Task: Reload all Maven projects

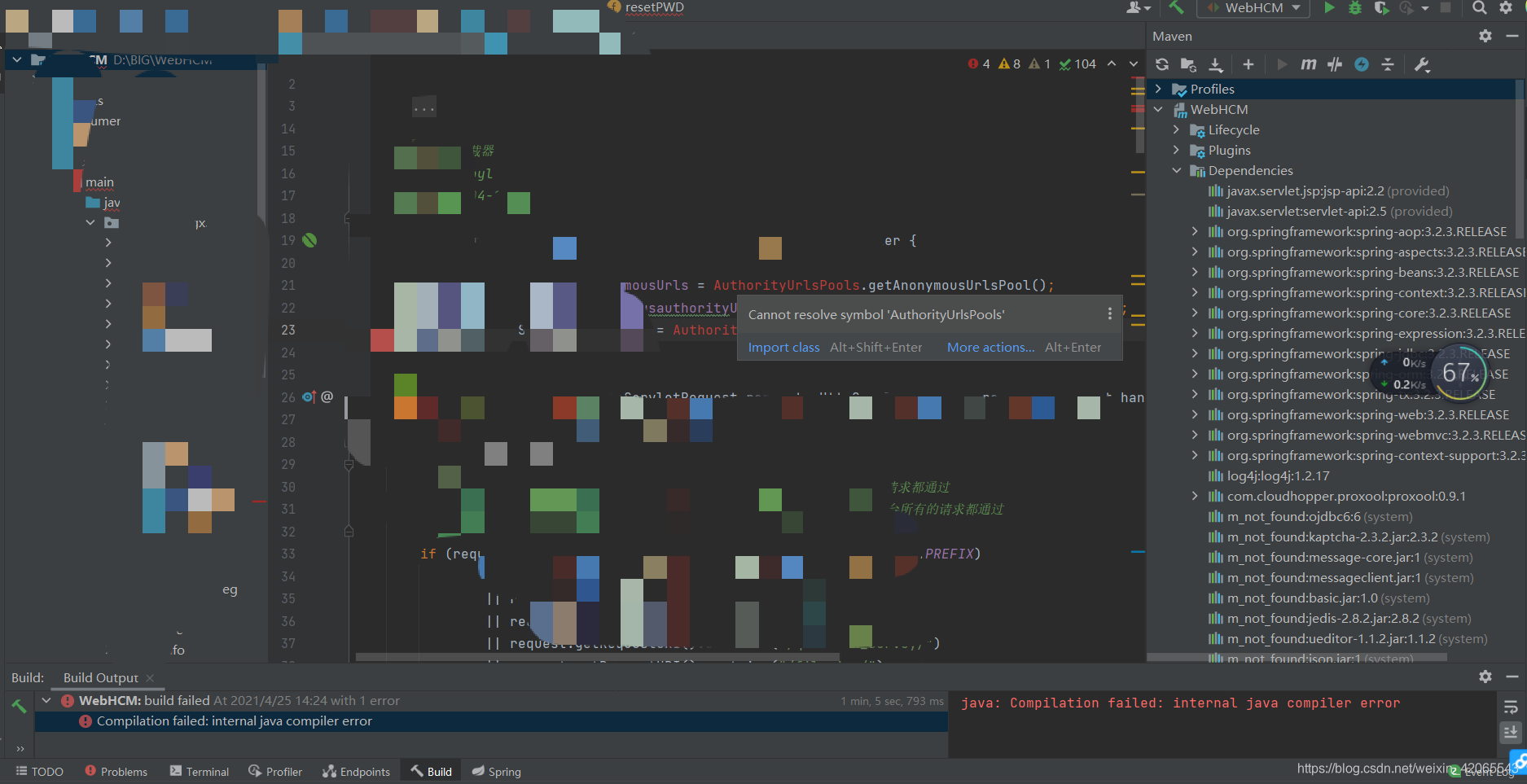Action: pyautogui.click(x=1161, y=64)
